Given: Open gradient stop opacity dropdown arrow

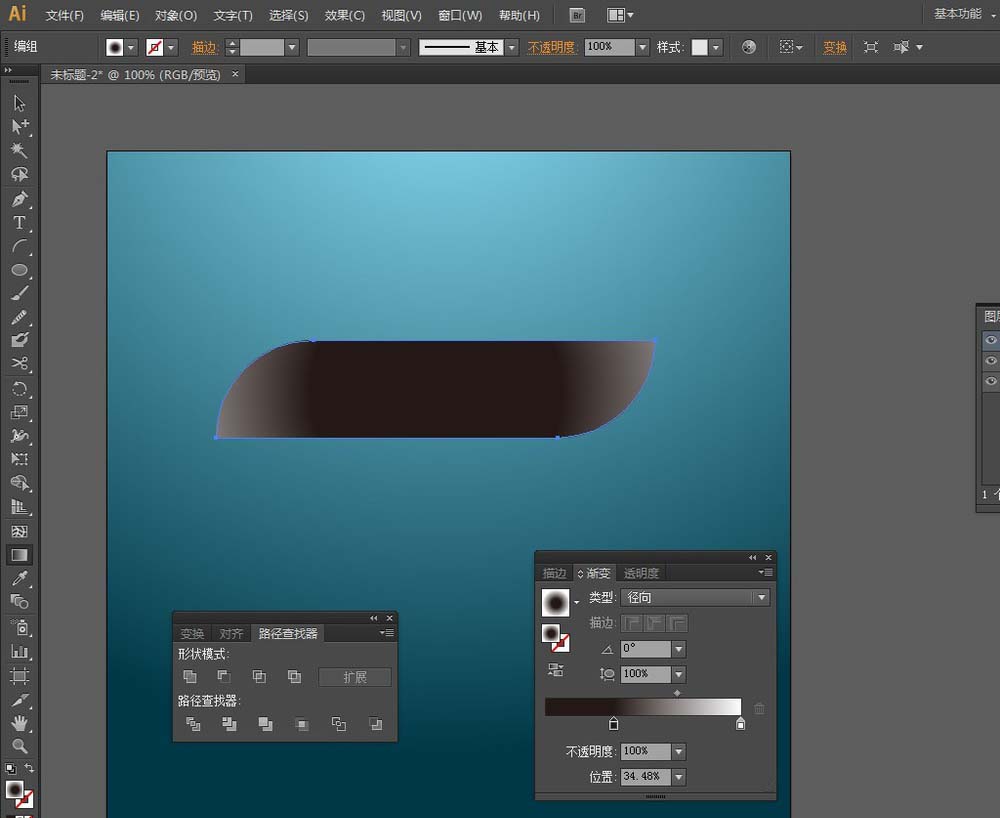Looking at the screenshot, I should [x=679, y=752].
